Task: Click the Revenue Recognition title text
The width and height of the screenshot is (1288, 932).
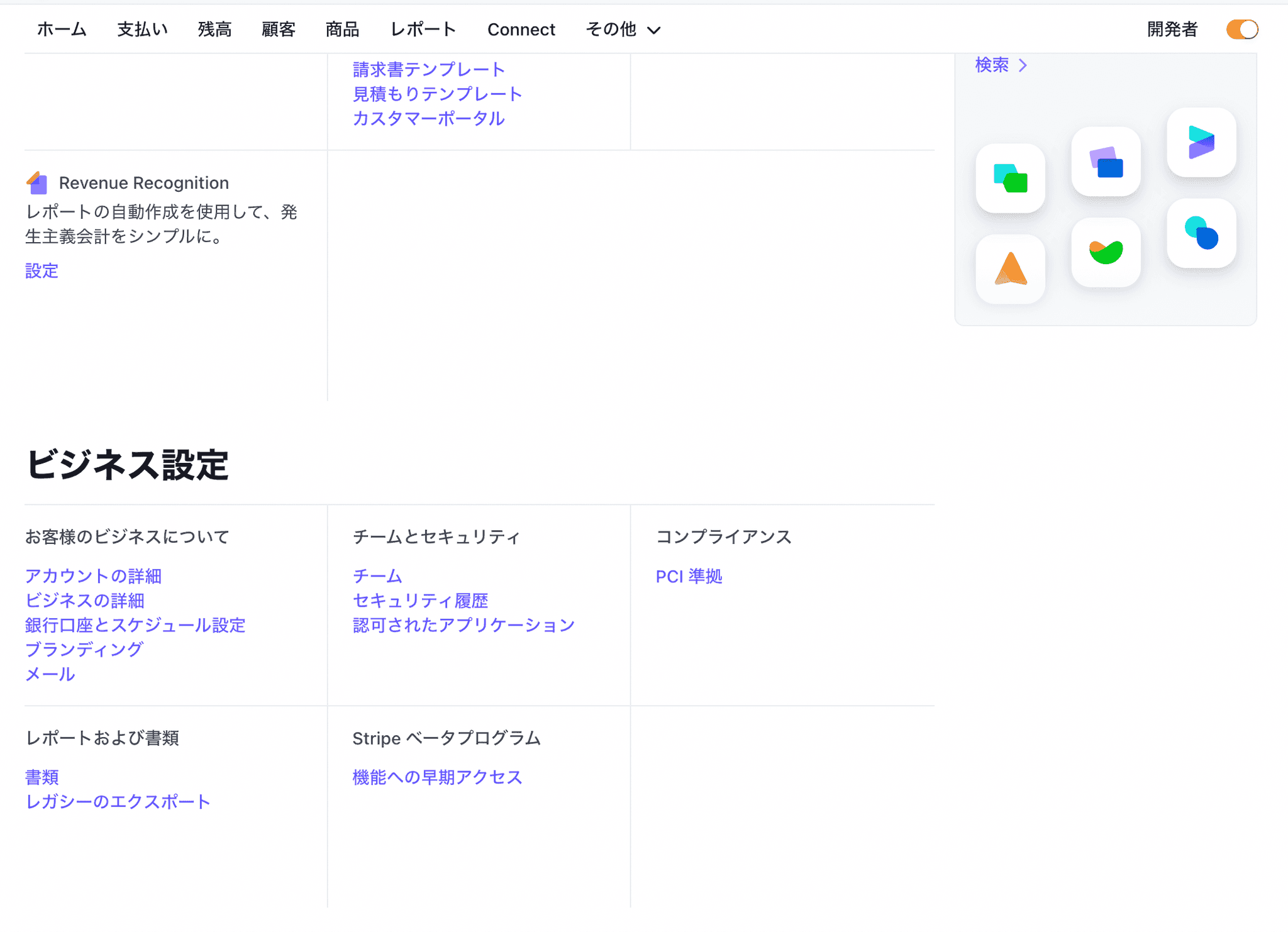Action: coord(144,183)
